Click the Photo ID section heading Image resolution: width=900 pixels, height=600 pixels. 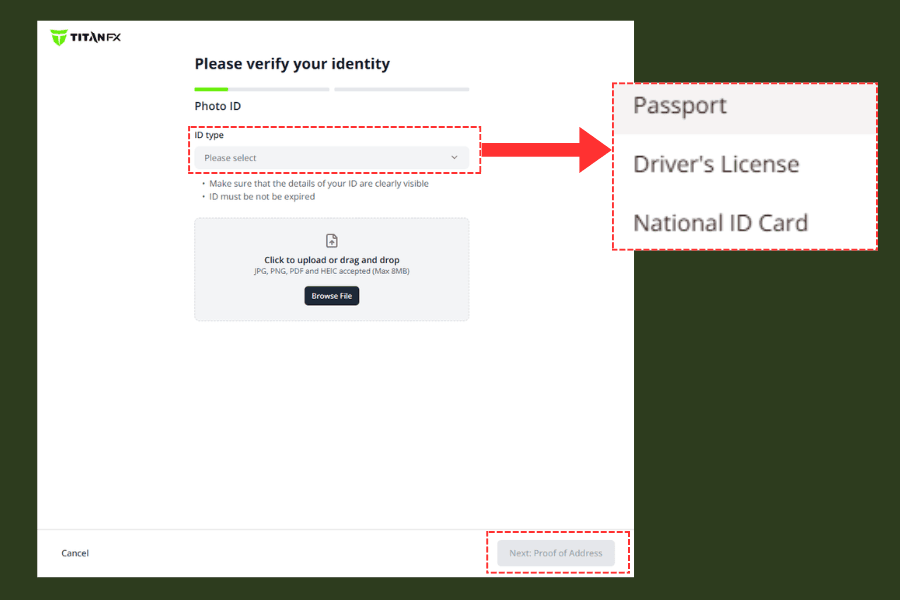coord(217,106)
